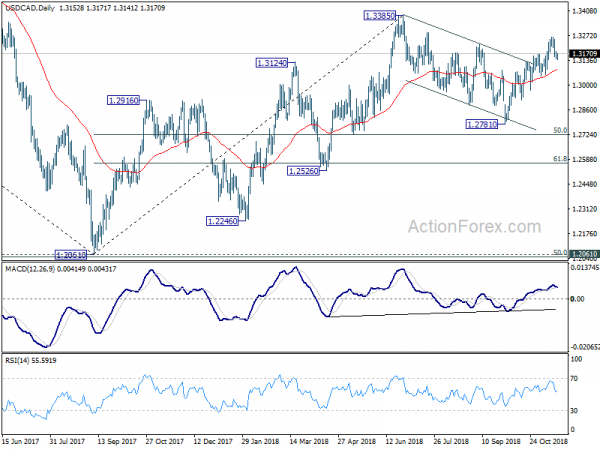The height and width of the screenshot is (450, 600).
Task: Click the 1.21760 price axis value
Action: [584, 234]
